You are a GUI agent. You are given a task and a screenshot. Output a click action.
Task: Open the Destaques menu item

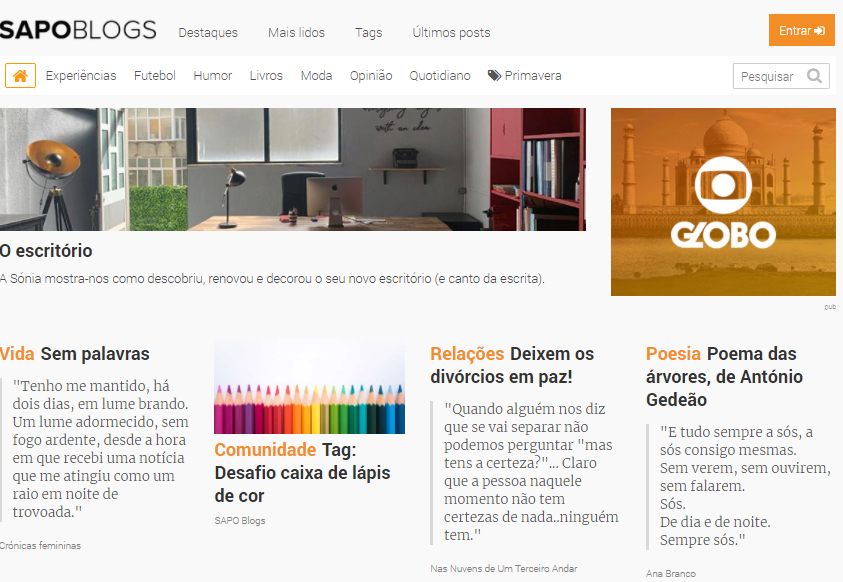(x=208, y=33)
